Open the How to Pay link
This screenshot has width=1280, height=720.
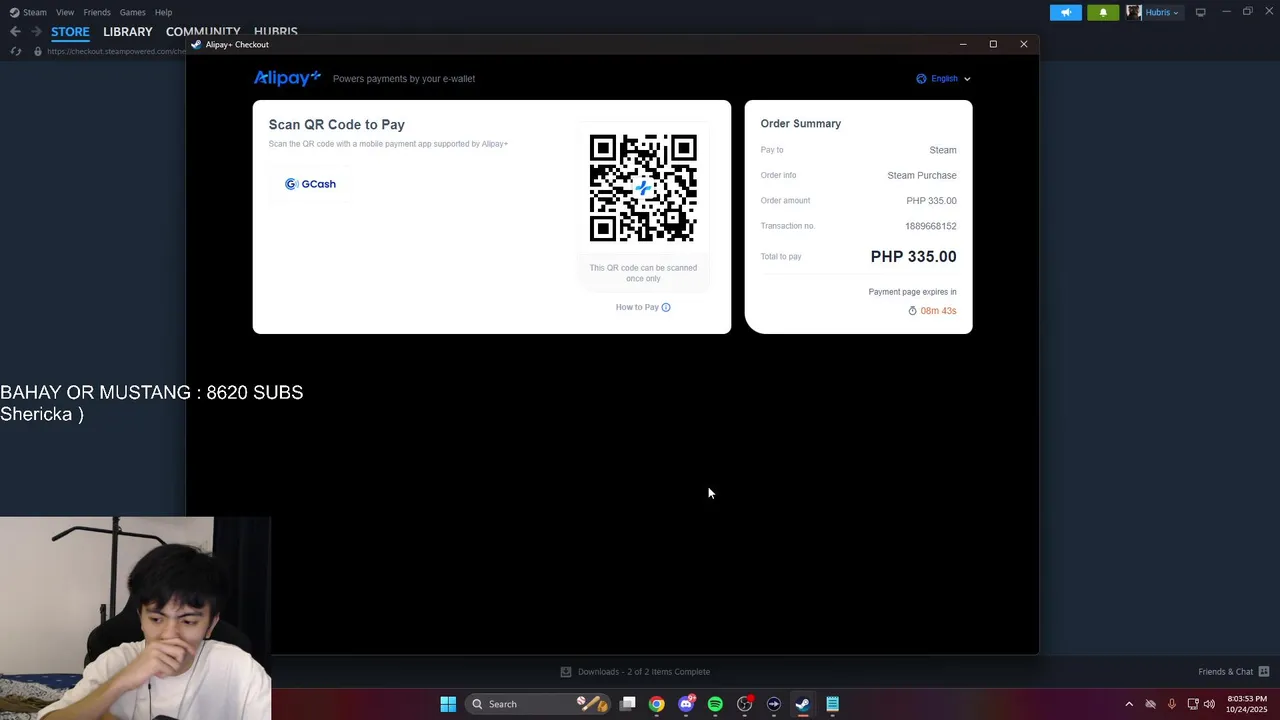click(637, 307)
